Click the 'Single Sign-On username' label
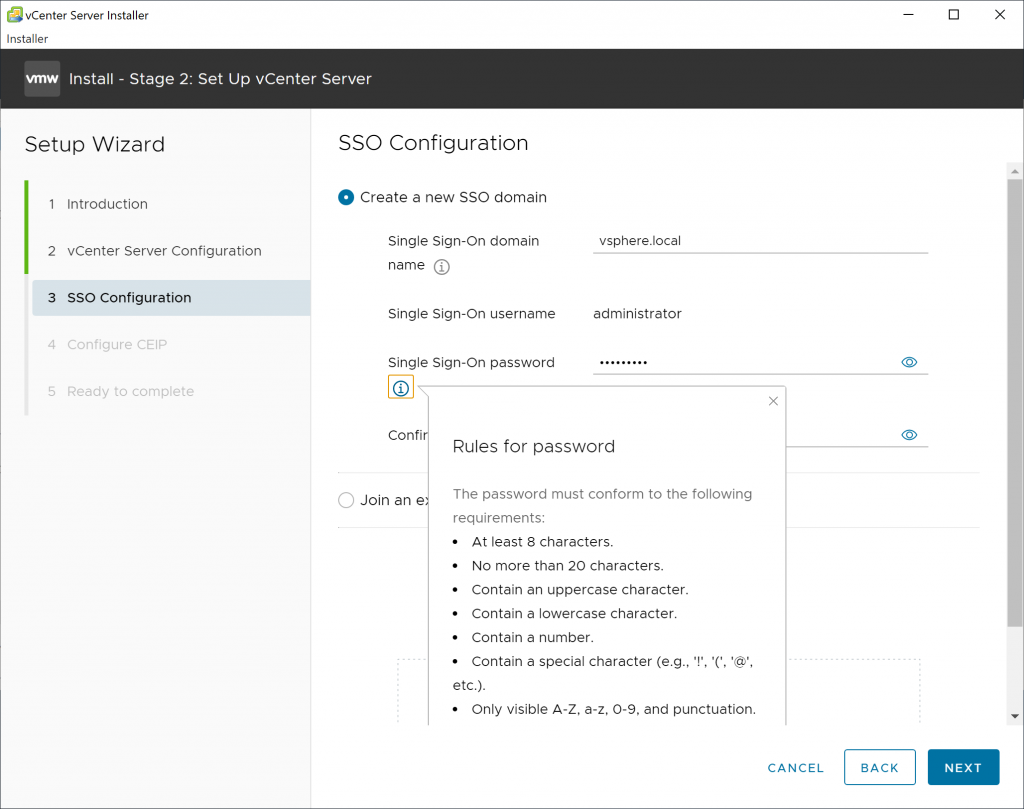Image resolution: width=1024 pixels, height=809 pixels. (x=472, y=314)
